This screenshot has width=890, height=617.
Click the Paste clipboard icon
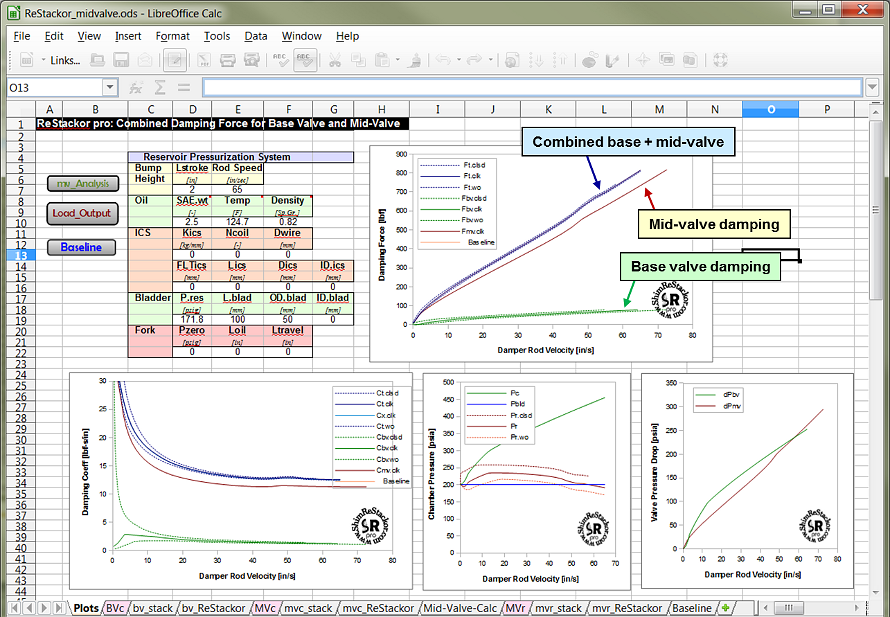tap(382, 60)
